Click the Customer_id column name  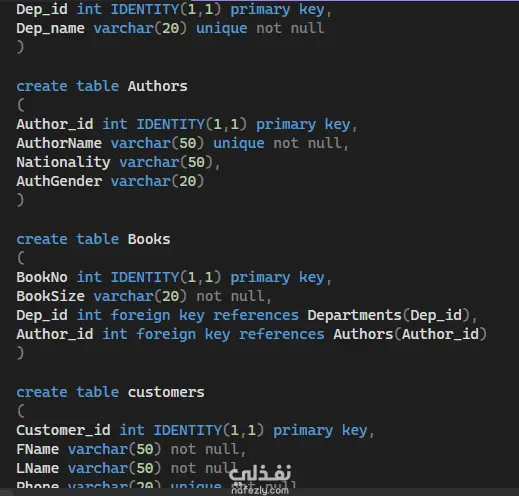[x=63, y=430]
